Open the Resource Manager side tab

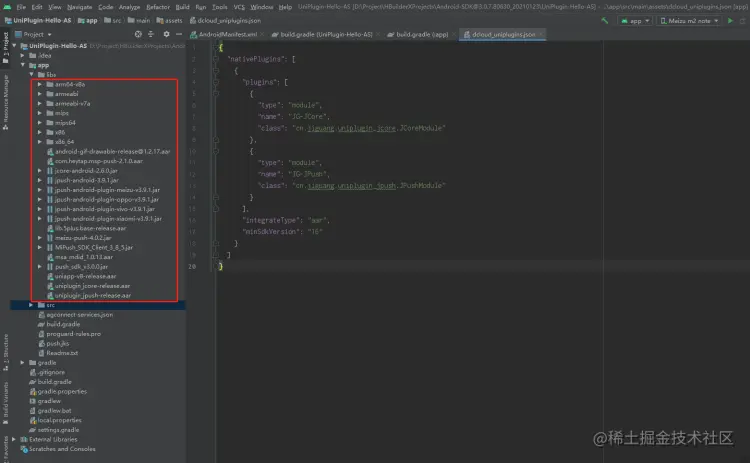(5, 102)
